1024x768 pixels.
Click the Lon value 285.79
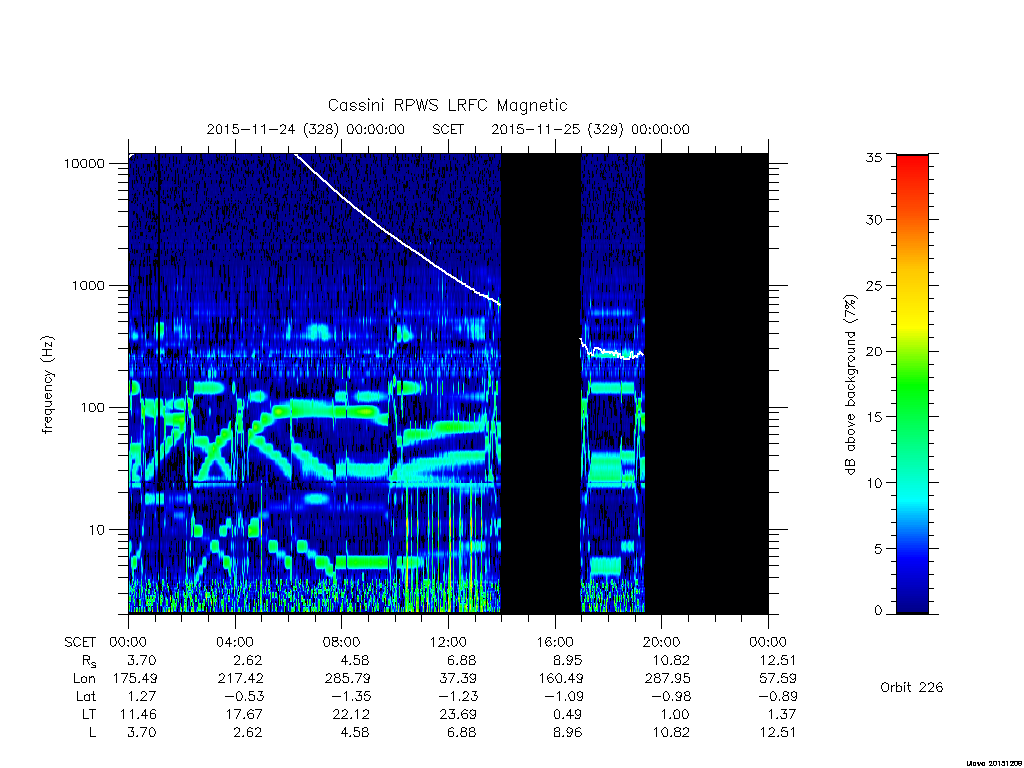pos(347,679)
